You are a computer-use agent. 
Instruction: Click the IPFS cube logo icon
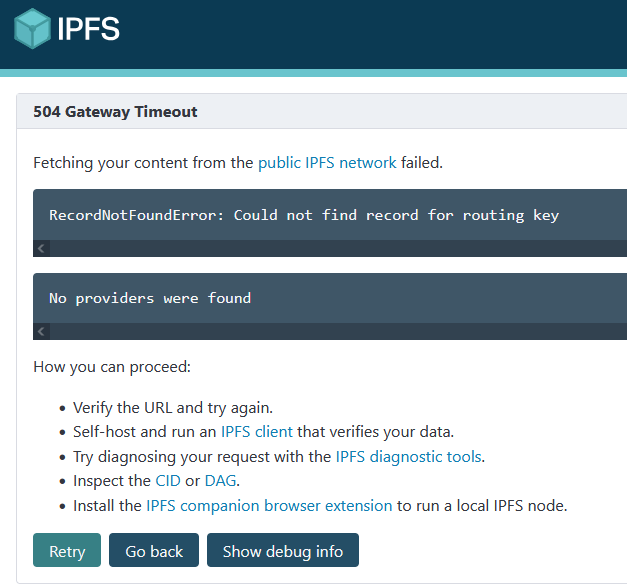[x=32, y=28]
